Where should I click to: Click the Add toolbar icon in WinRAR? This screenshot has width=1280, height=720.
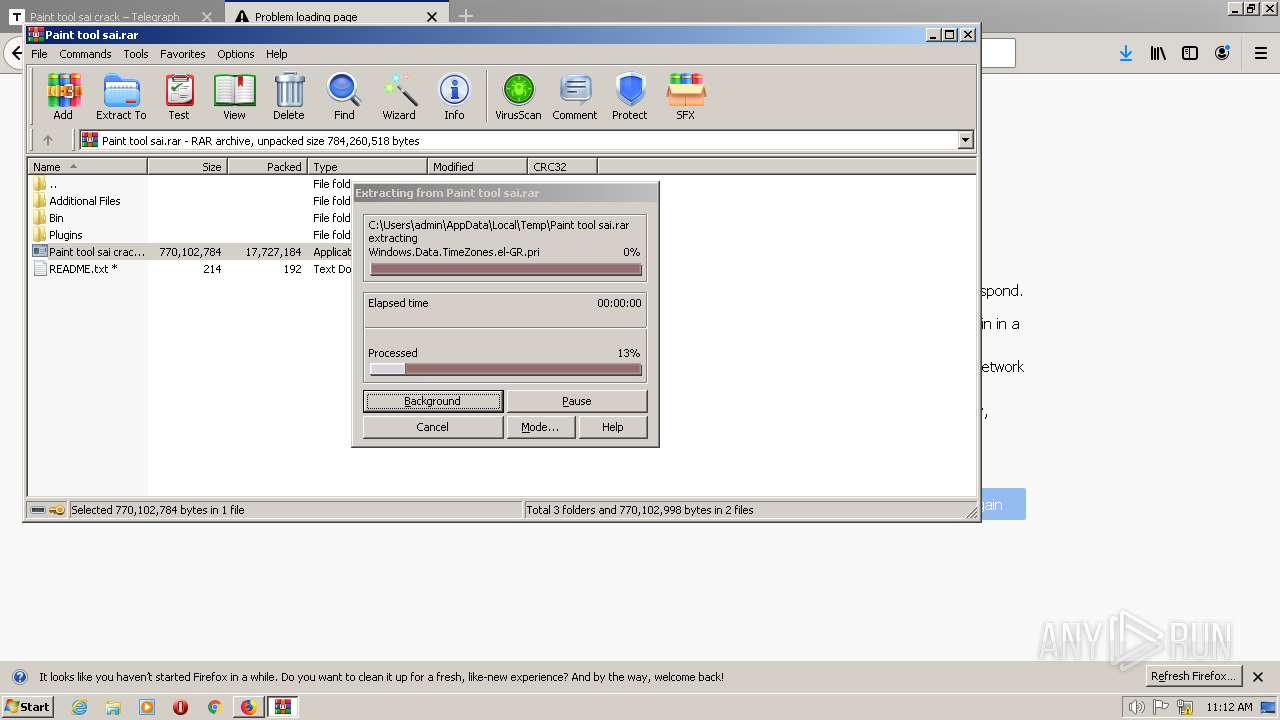point(63,97)
